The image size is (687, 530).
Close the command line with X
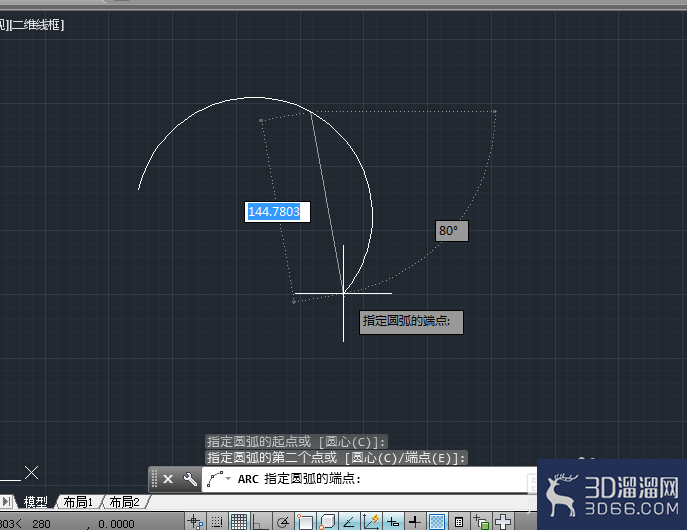click(x=168, y=479)
